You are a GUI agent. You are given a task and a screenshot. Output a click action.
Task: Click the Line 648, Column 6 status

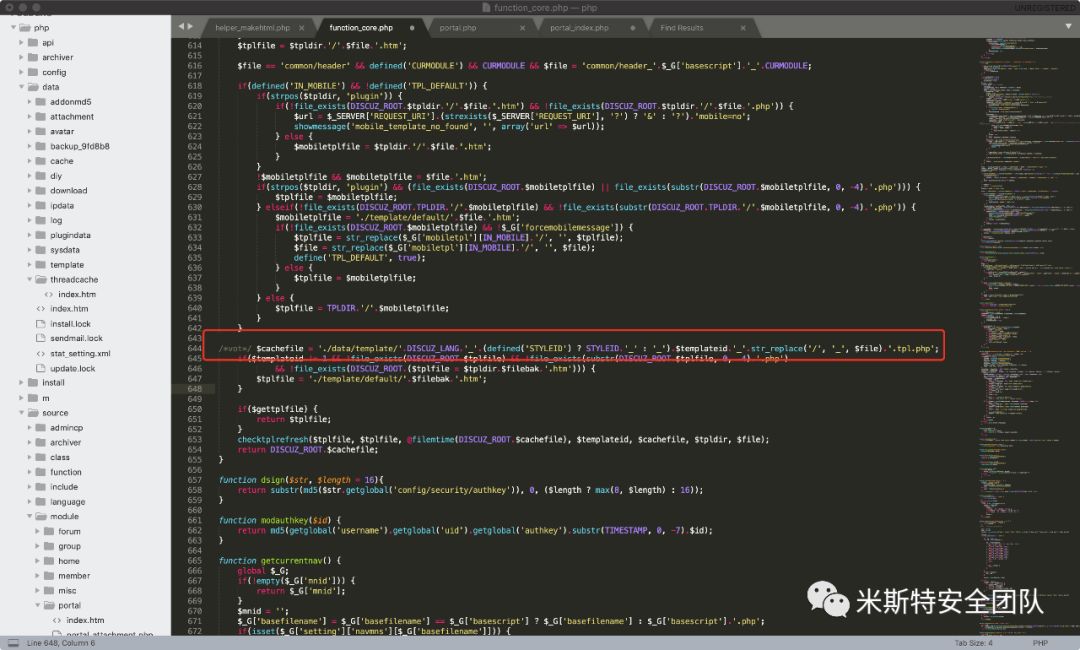point(61,643)
